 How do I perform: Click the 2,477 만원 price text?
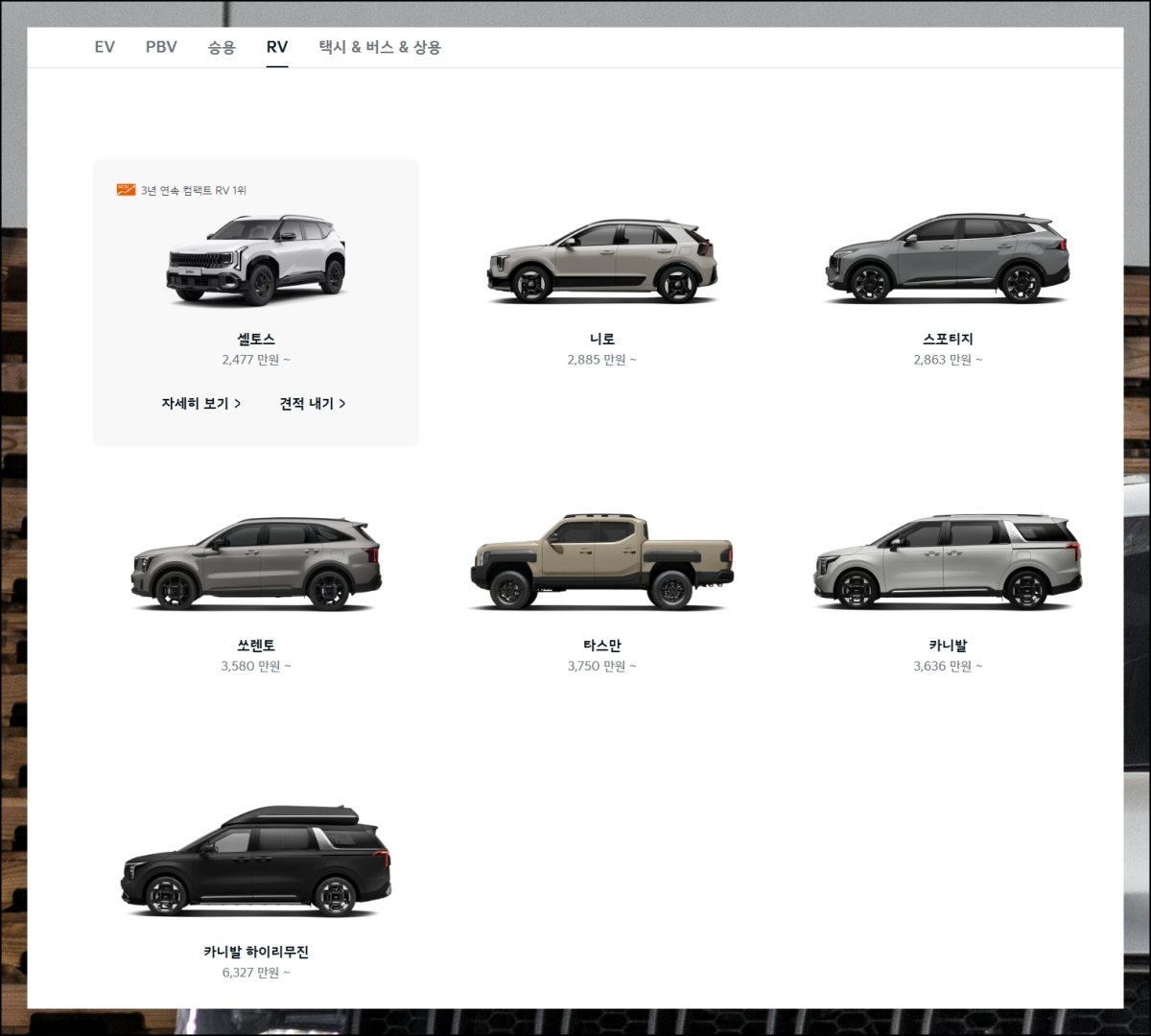pos(256,360)
